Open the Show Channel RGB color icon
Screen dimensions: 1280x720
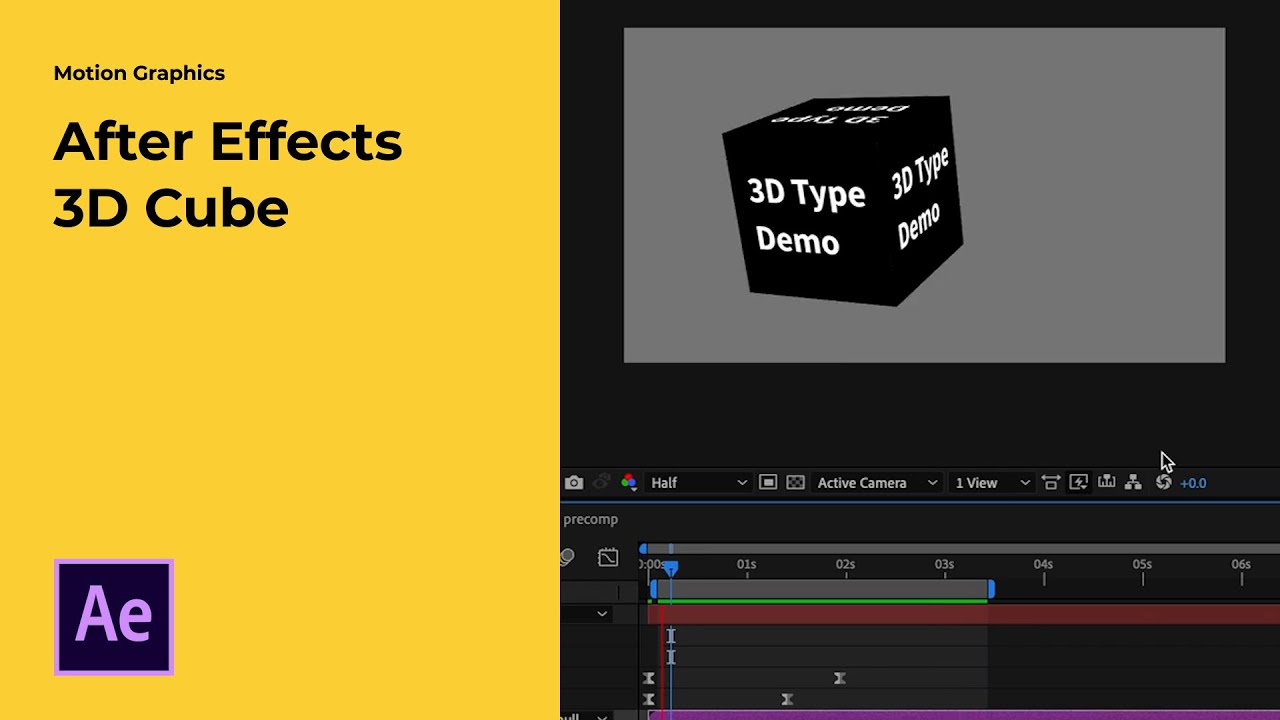(x=629, y=483)
